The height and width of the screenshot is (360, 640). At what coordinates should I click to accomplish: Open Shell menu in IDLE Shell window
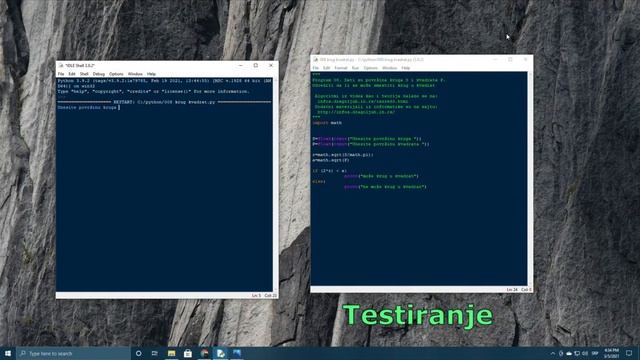84,74
